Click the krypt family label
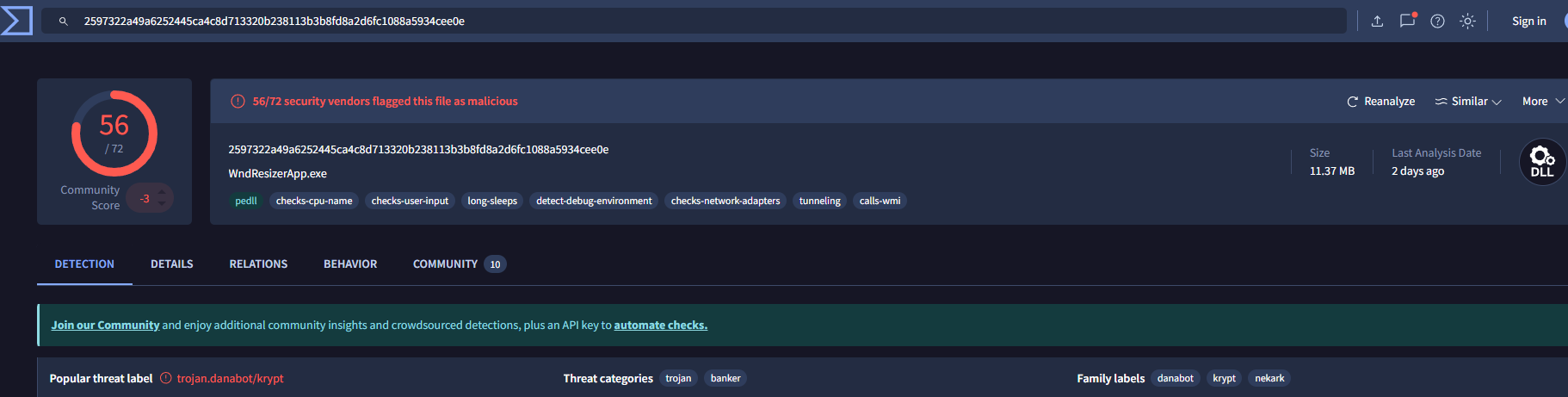 click(x=1224, y=378)
